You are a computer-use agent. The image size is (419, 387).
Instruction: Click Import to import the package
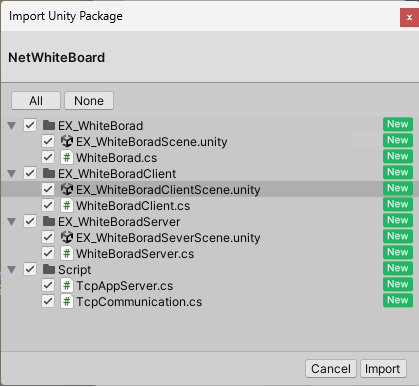click(x=383, y=369)
